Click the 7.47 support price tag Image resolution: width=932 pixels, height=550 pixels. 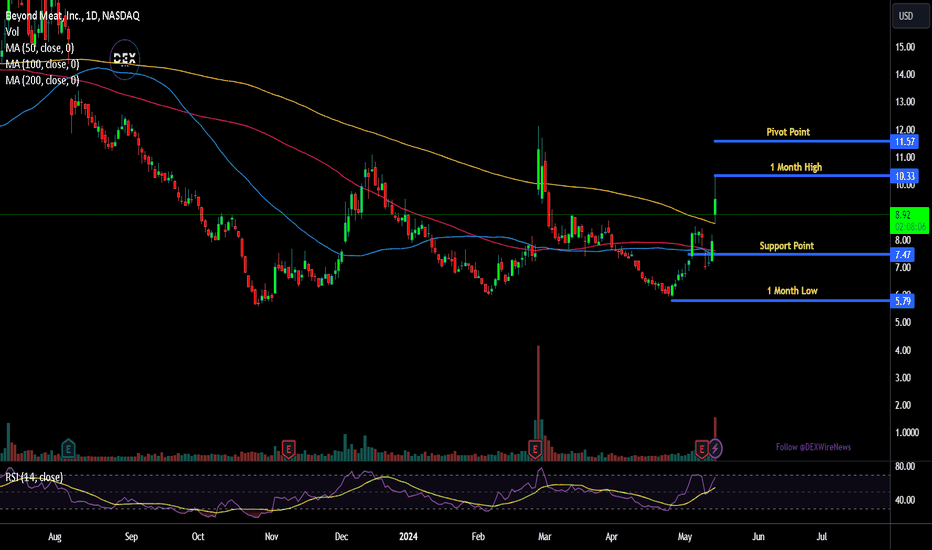point(903,254)
